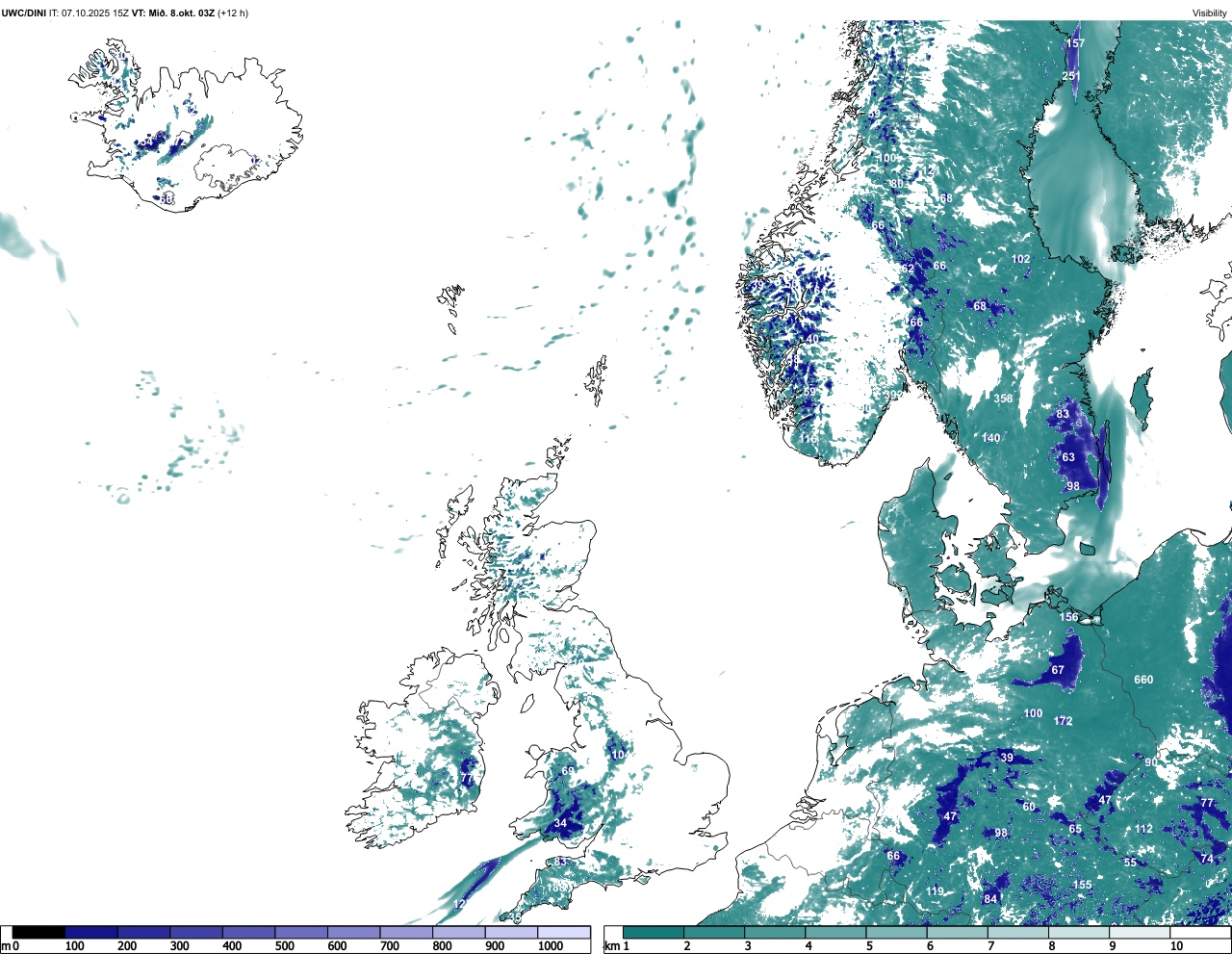1232x954 pixels.
Task: Click the 300–400 m legend swatch
Action: coord(196,932)
